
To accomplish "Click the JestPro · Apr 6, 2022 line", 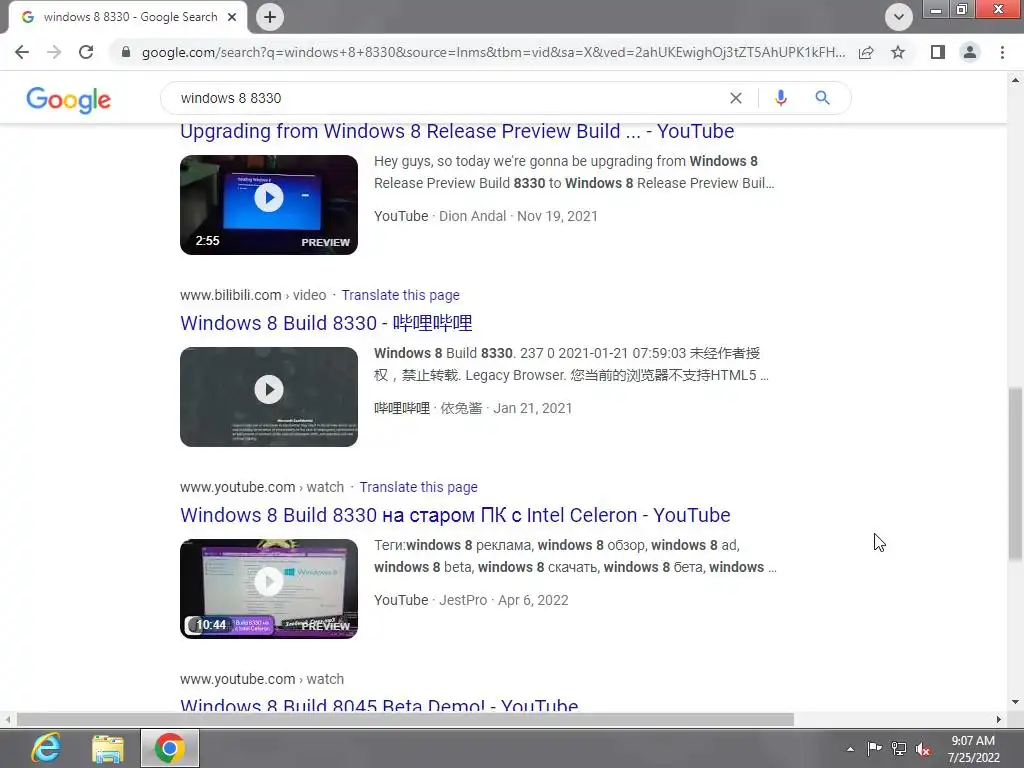I will pos(504,600).
